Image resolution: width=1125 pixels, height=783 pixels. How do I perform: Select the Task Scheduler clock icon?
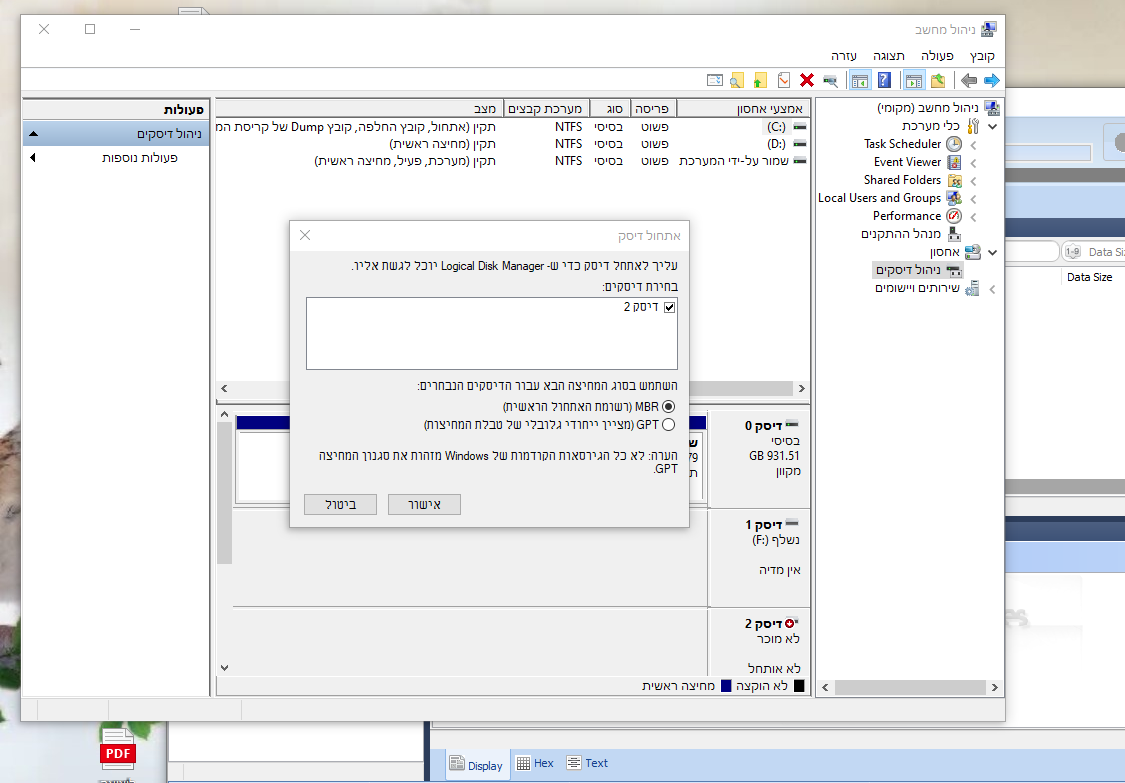[954, 144]
